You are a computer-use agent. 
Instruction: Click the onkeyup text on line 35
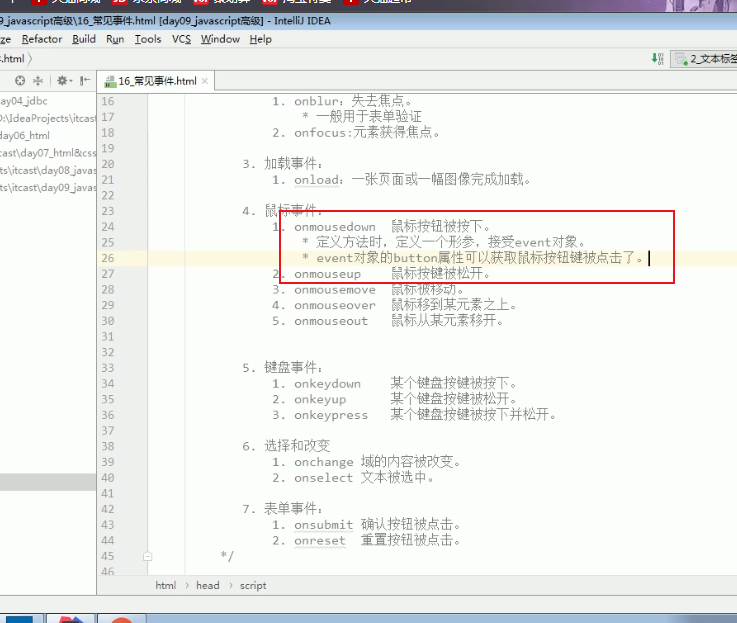(x=320, y=400)
